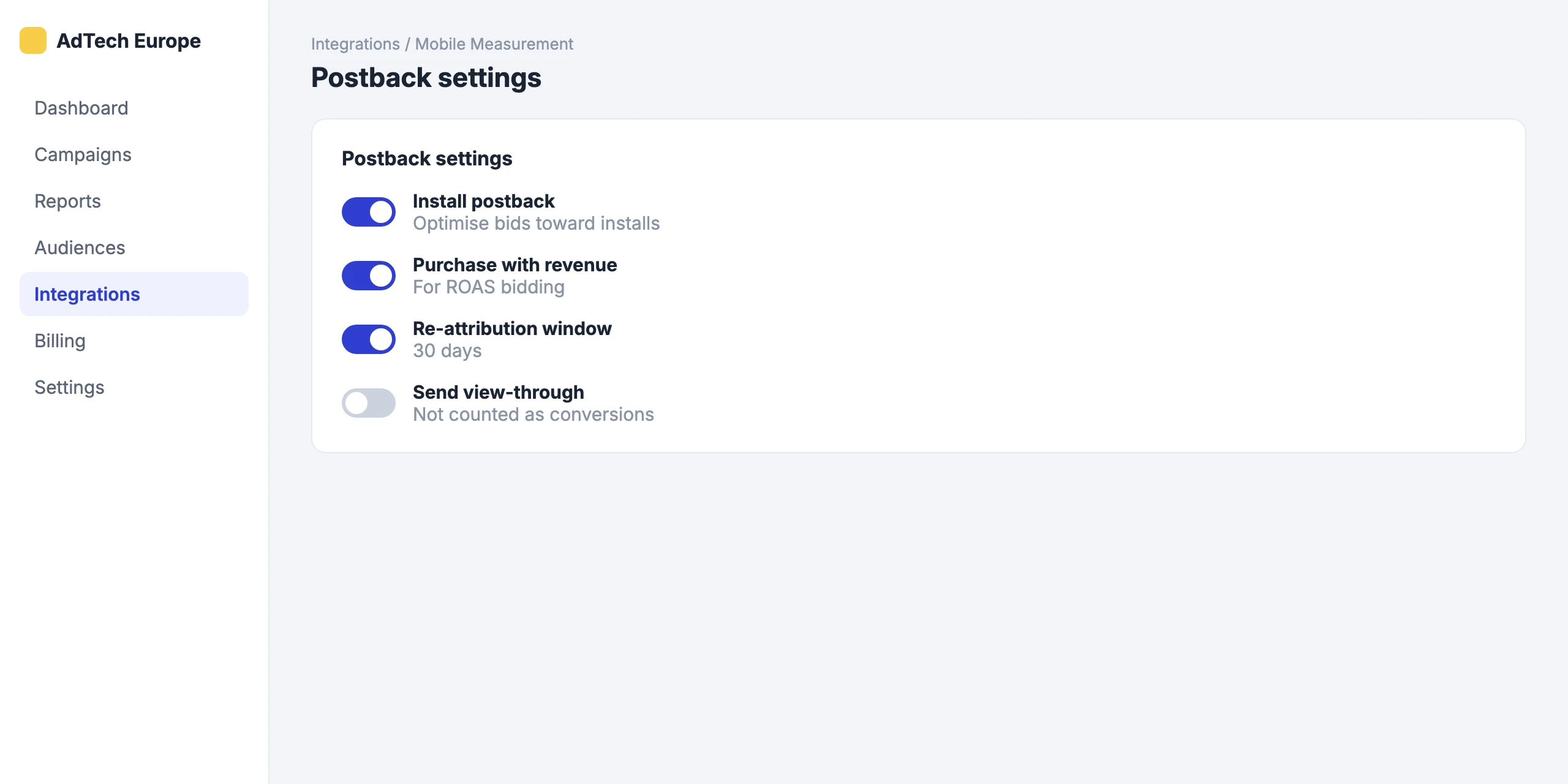
Task: Click the AdTech Europe brand name
Action: 129,40
